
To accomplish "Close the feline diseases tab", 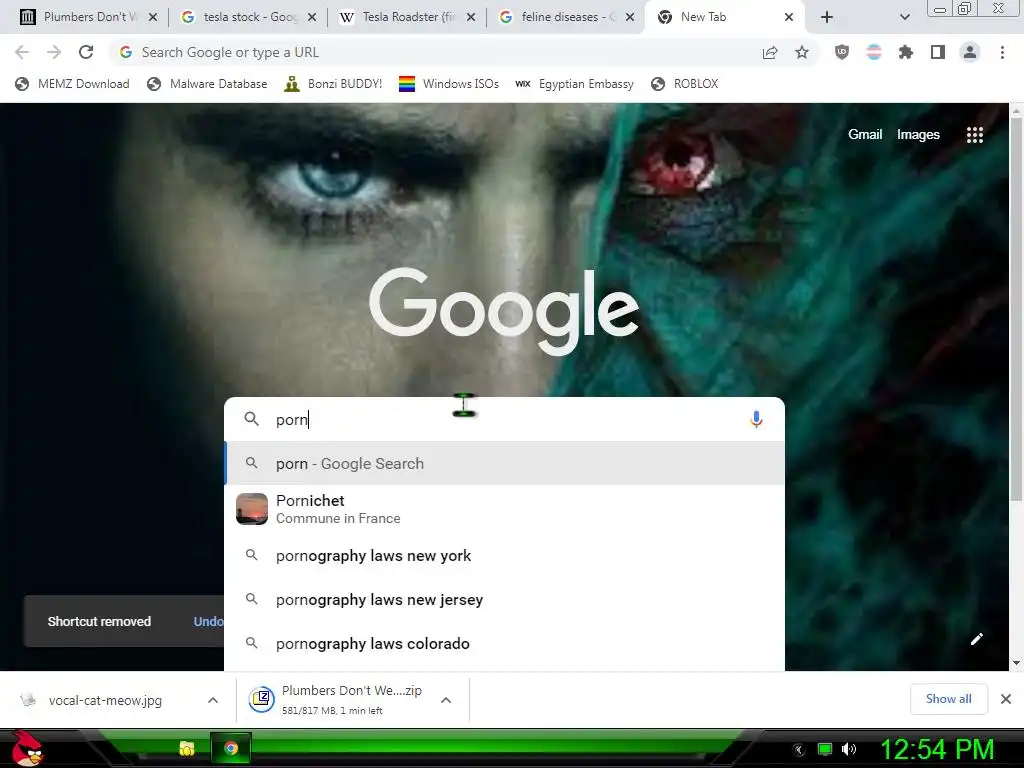I will [630, 17].
